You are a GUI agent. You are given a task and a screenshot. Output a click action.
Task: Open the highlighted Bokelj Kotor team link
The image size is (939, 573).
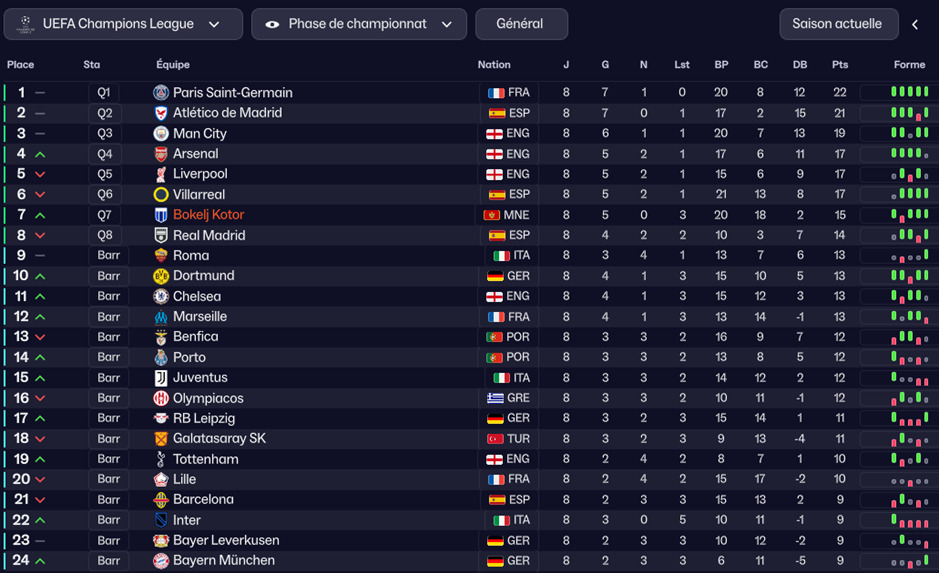tap(208, 215)
